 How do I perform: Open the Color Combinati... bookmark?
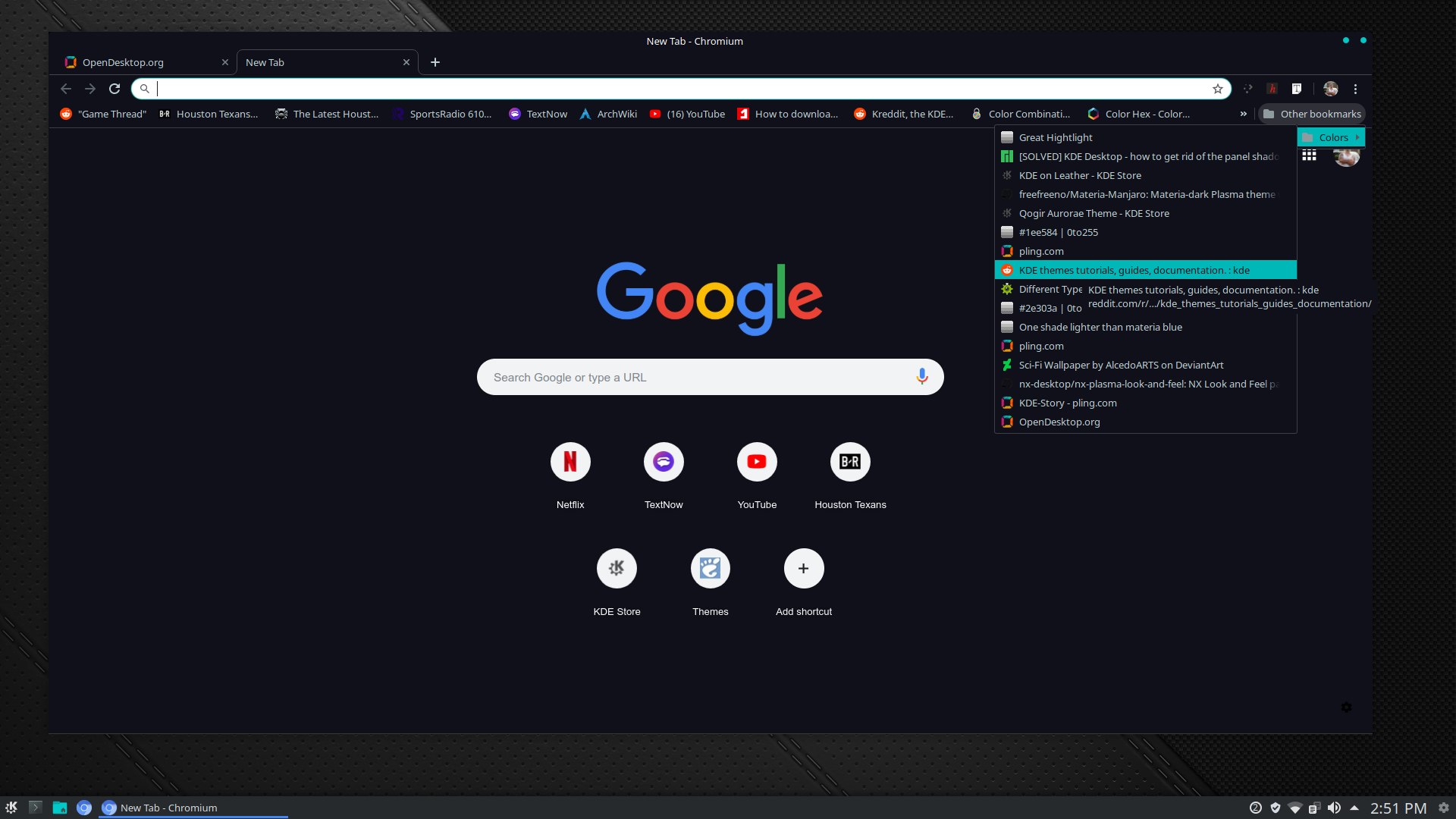pos(1021,114)
